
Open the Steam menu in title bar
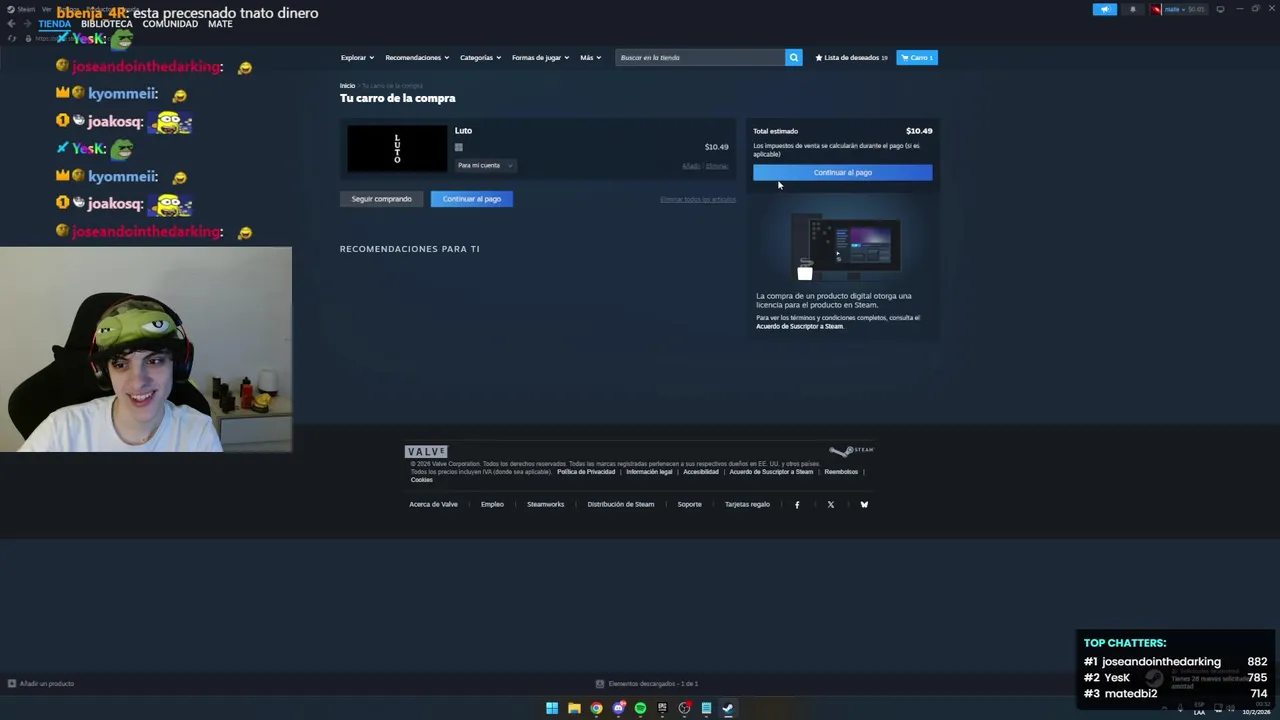tap(20, 9)
